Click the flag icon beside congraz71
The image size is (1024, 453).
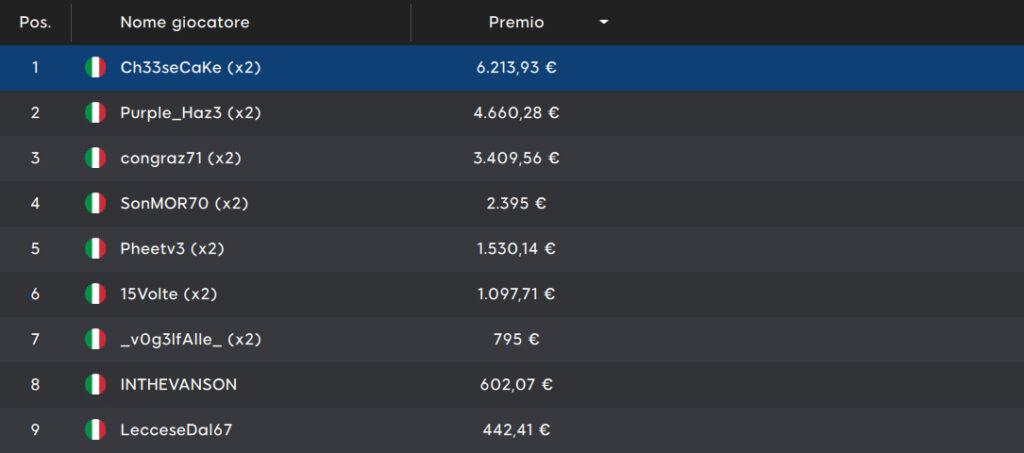pyautogui.click(x=95, y=158)
